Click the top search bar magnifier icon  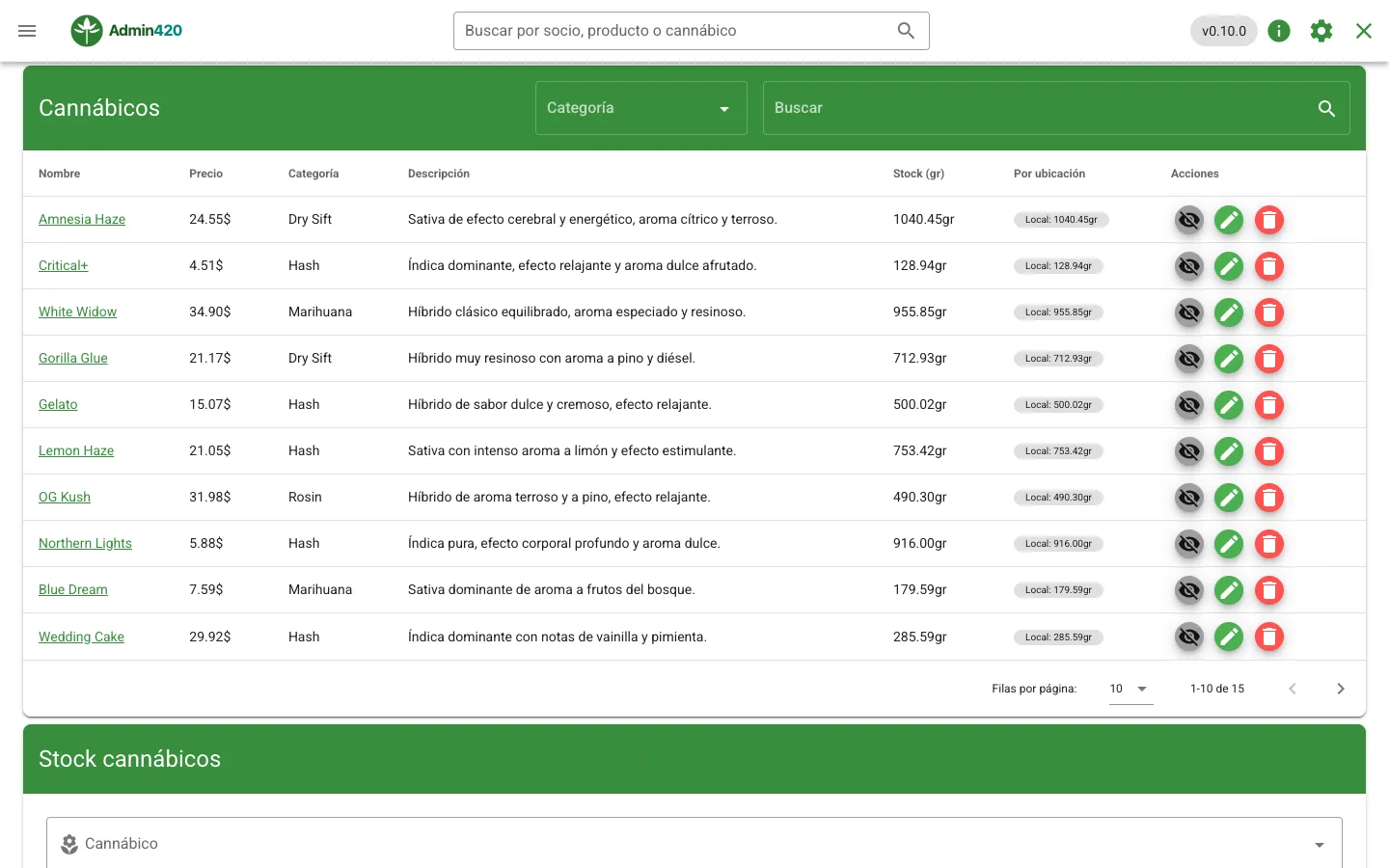906,31
